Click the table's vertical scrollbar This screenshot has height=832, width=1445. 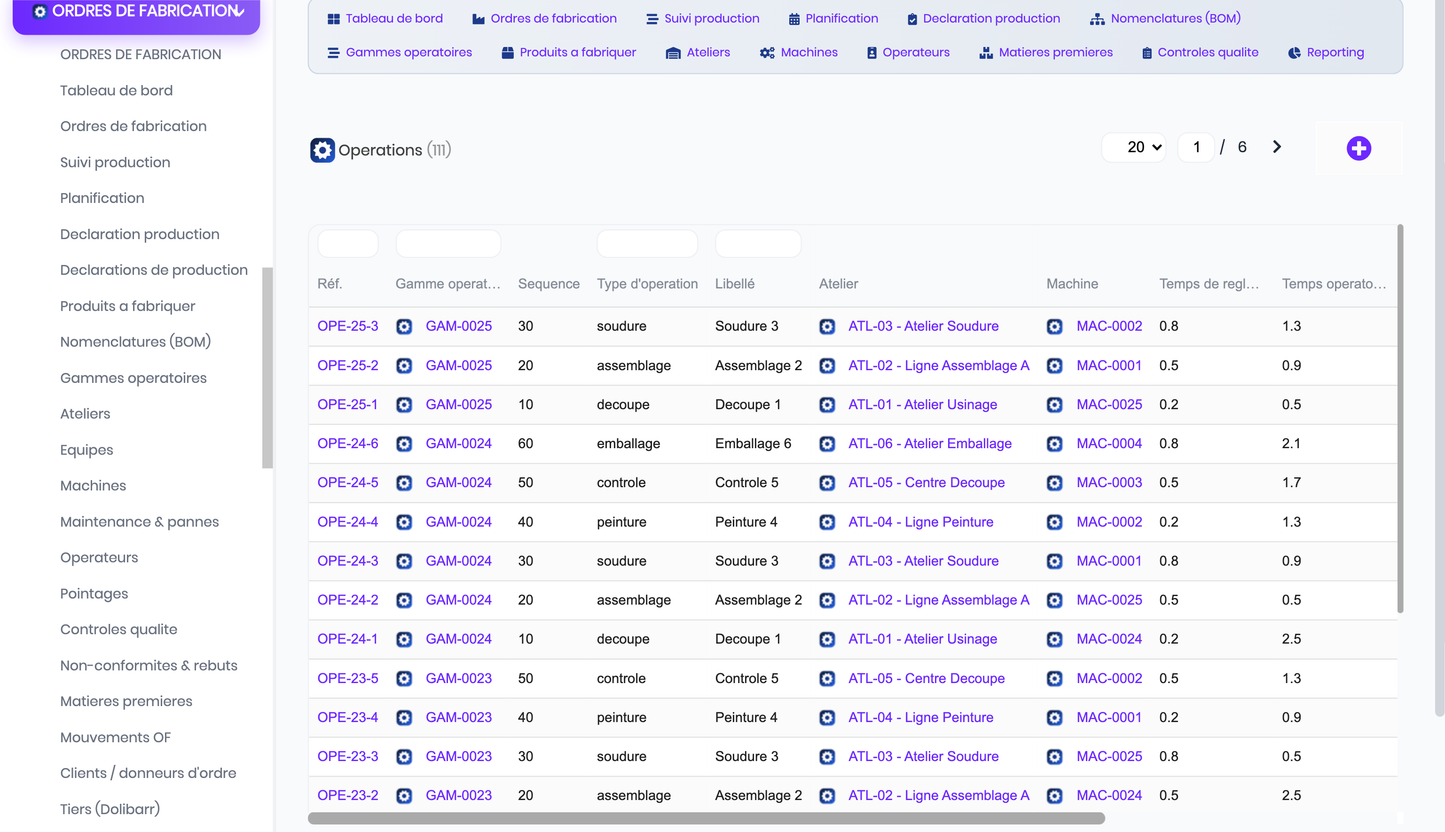[x=1400, y=419]
